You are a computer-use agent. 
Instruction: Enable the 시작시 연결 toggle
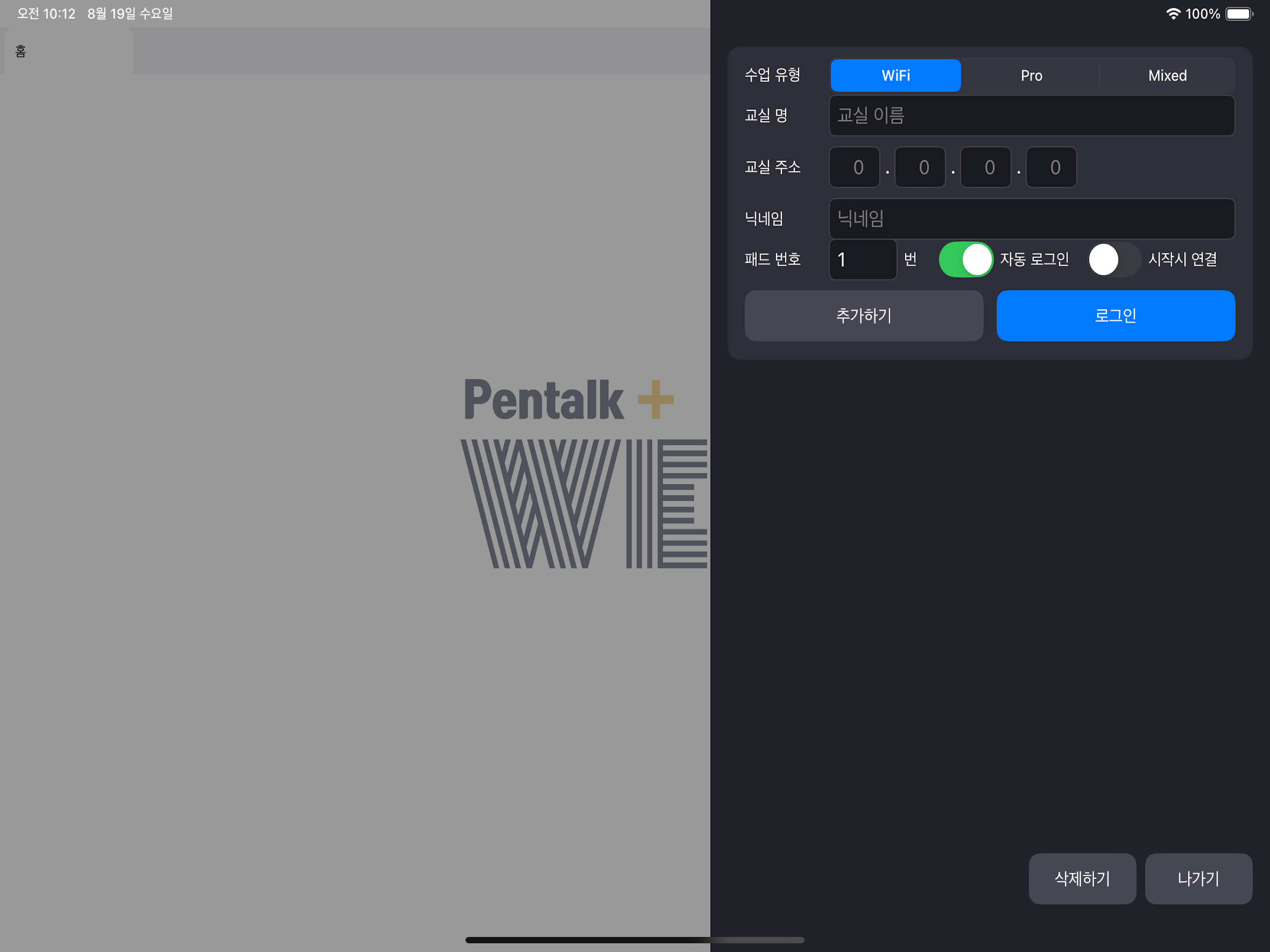[x=1114, y=259]
